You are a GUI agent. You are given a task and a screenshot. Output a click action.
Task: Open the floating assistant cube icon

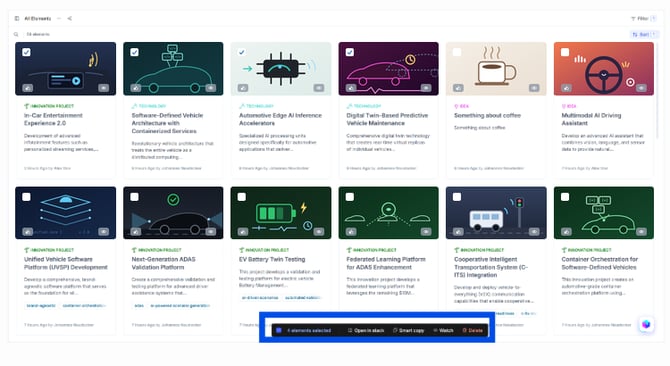[x=646, y=325]
